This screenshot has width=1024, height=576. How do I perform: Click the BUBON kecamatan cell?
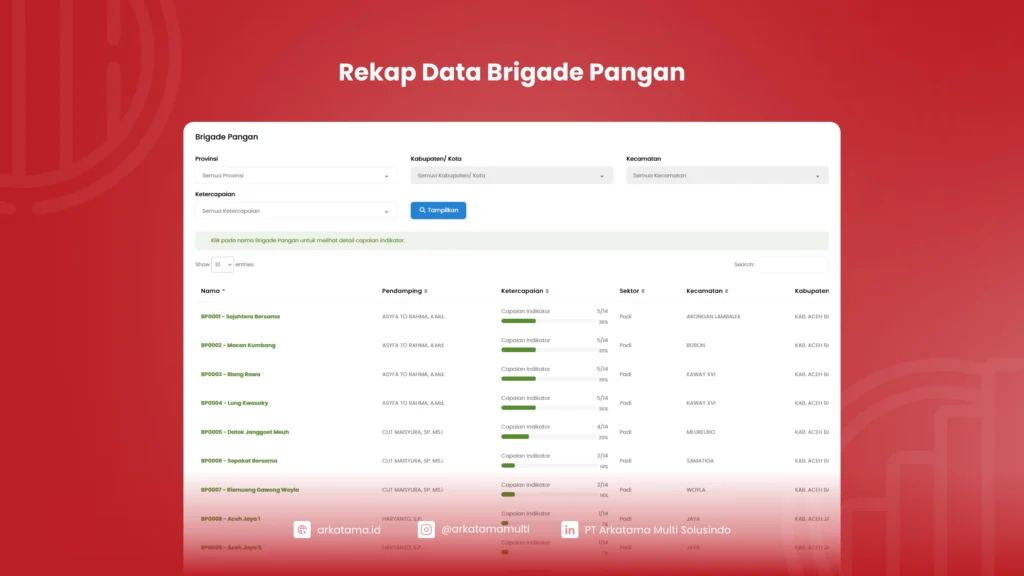(x=696, y=345)
